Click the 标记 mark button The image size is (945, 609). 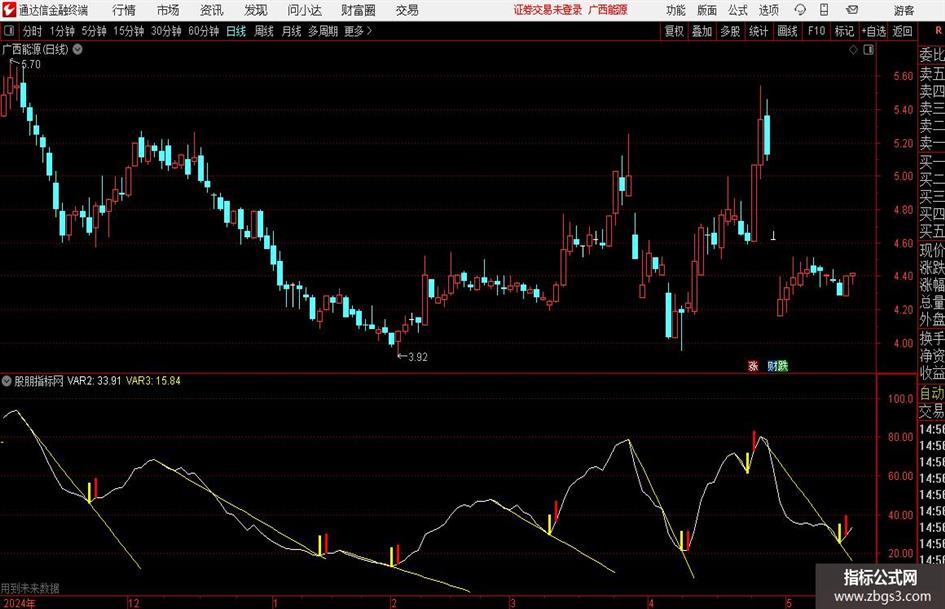844,31
